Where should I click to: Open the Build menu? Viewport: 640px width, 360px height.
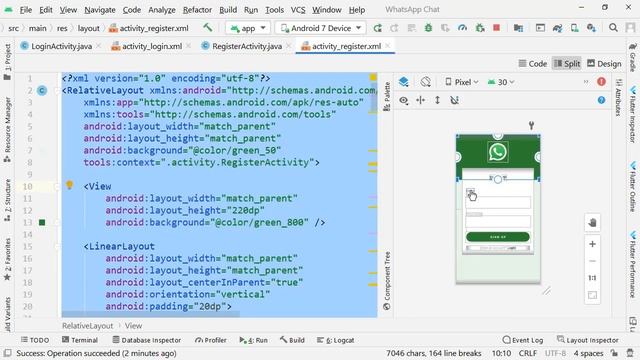click(x=228, y=10)
